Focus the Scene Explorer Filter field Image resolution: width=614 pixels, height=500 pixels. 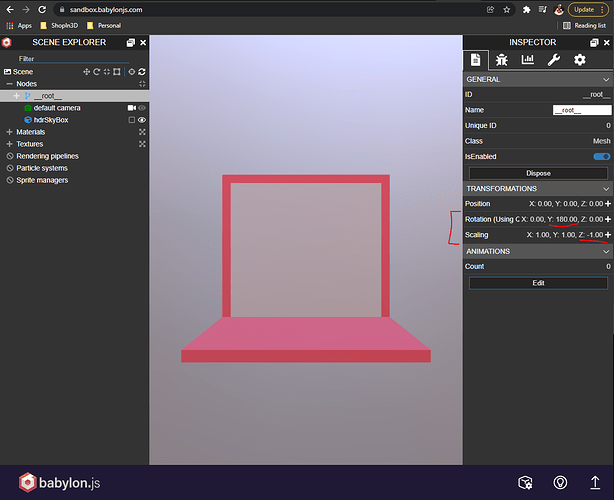(x=74, y=59)
